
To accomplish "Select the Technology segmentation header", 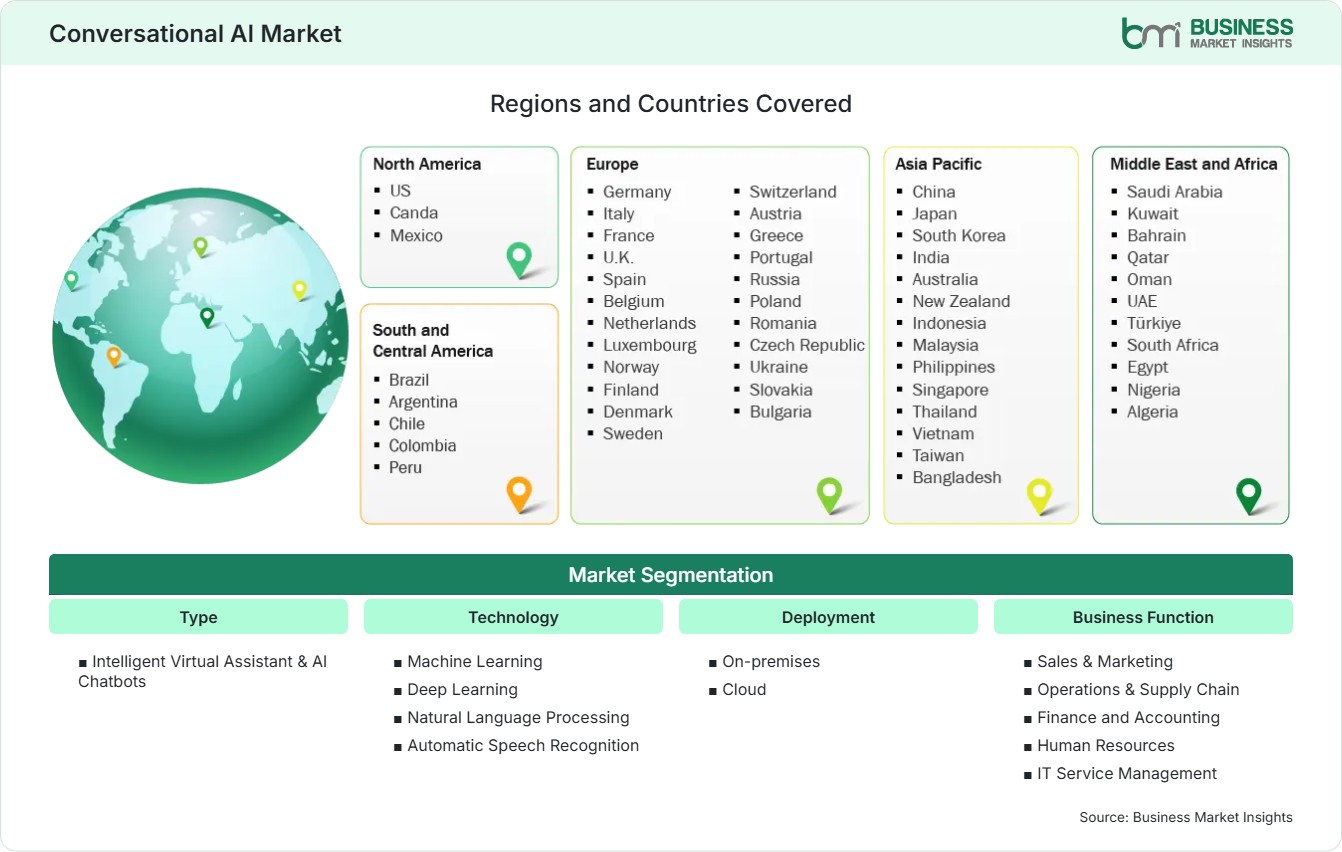I will (x=513, y=617).
